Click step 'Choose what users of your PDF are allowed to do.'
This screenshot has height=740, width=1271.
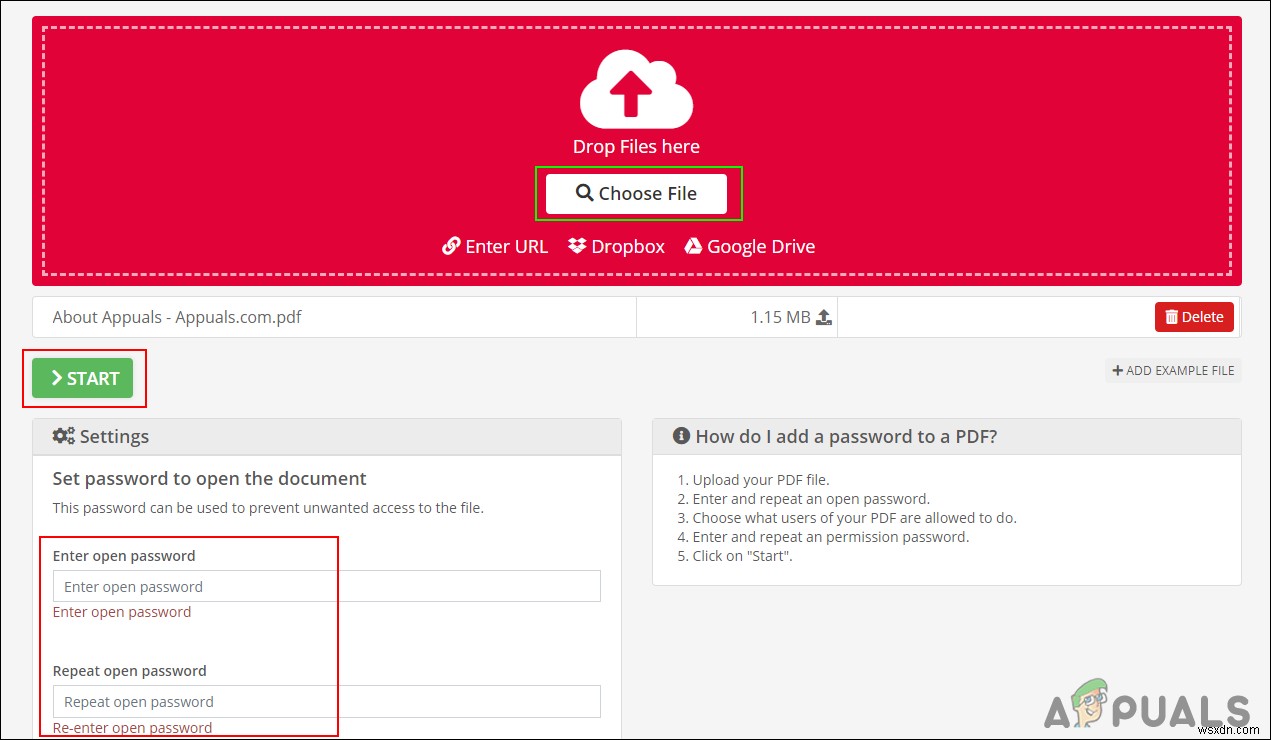(854, 518)
